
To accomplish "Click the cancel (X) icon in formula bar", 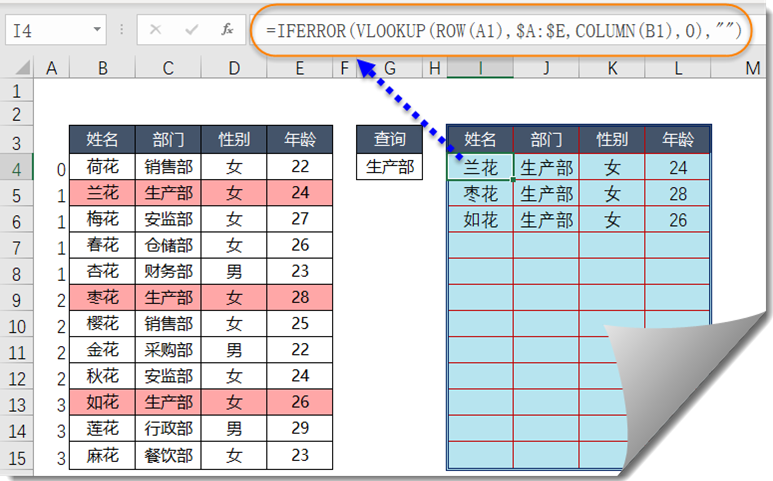I will pyautogui.click(x=155, y=30).
